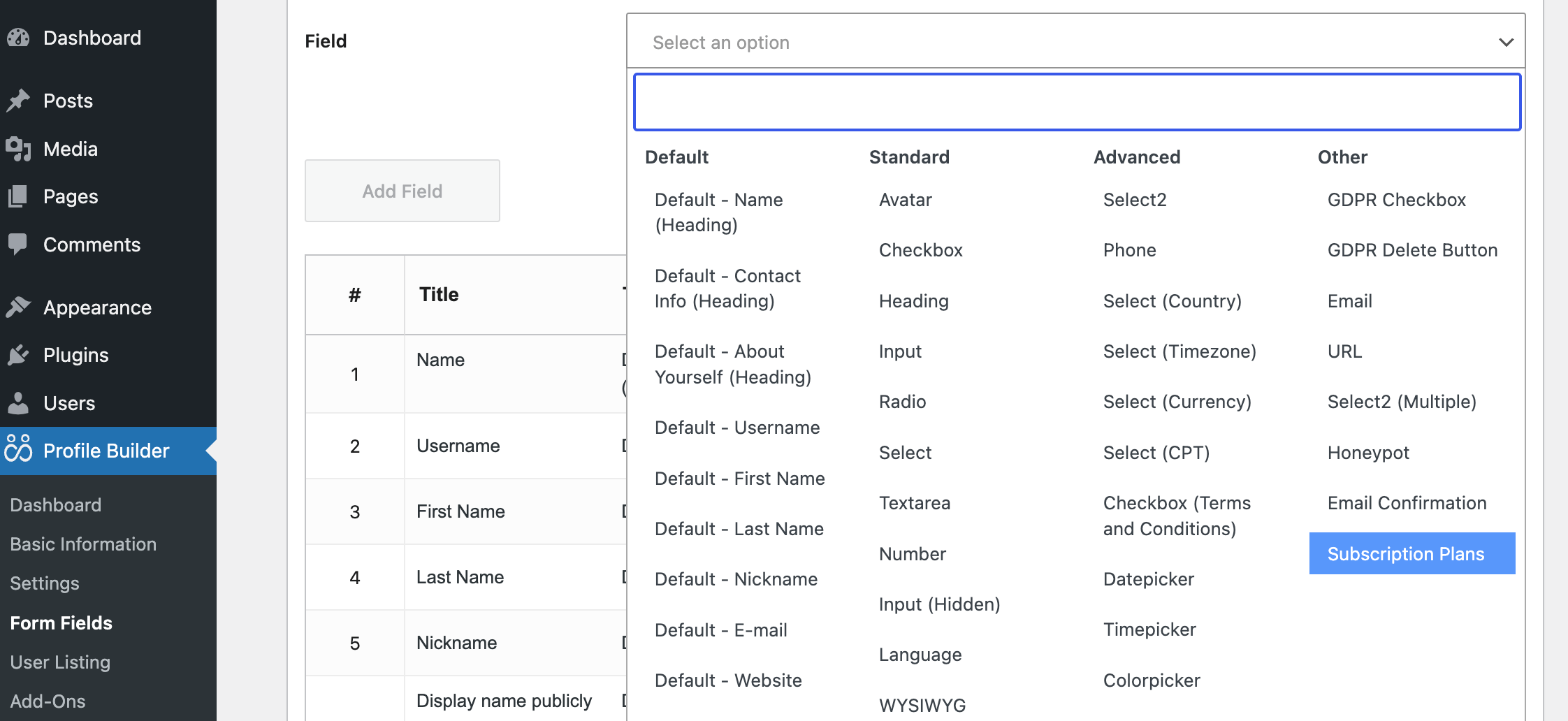Screen dimensions: 1568x721
Task: Choose Honeypot field type
Action: pos(1368,453)
